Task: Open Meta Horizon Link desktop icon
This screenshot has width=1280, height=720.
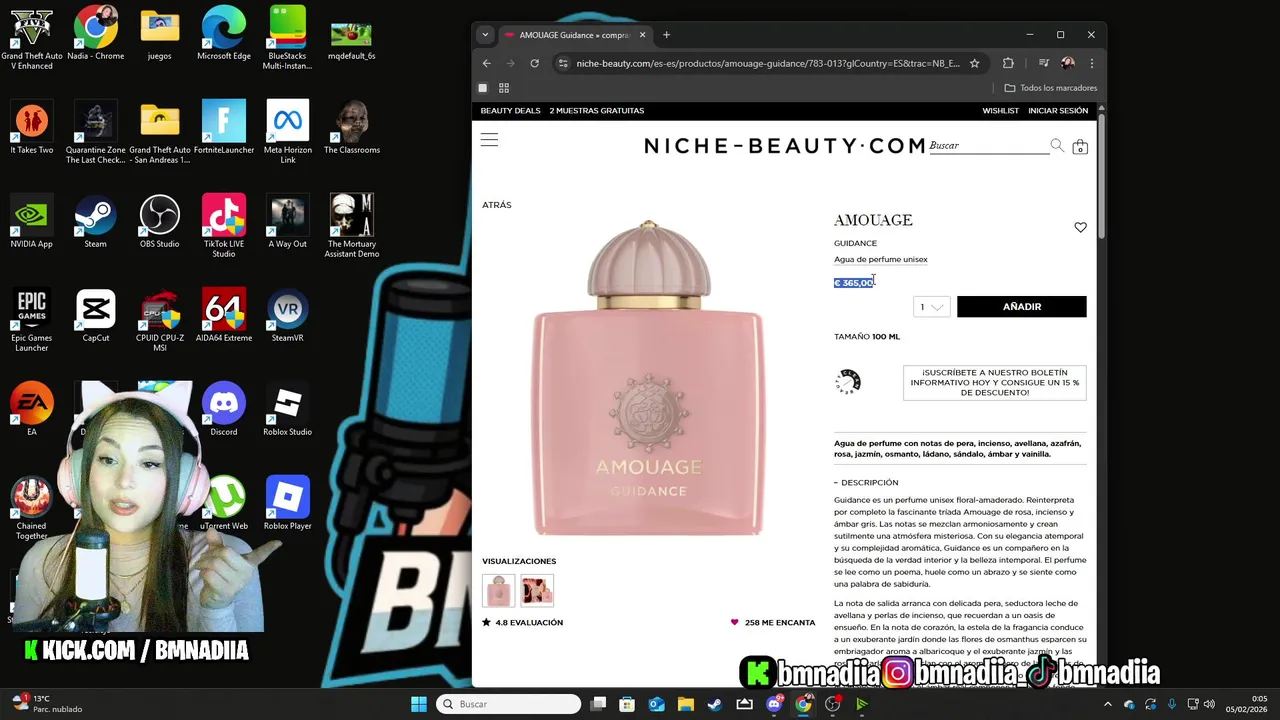Action: click(288, 132)
